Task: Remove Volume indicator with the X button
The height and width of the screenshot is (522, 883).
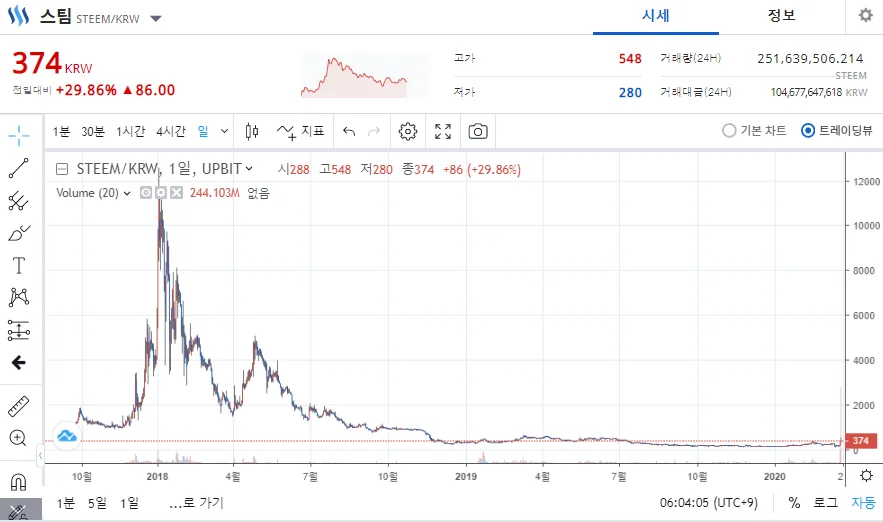Action: tap(177, 193)
